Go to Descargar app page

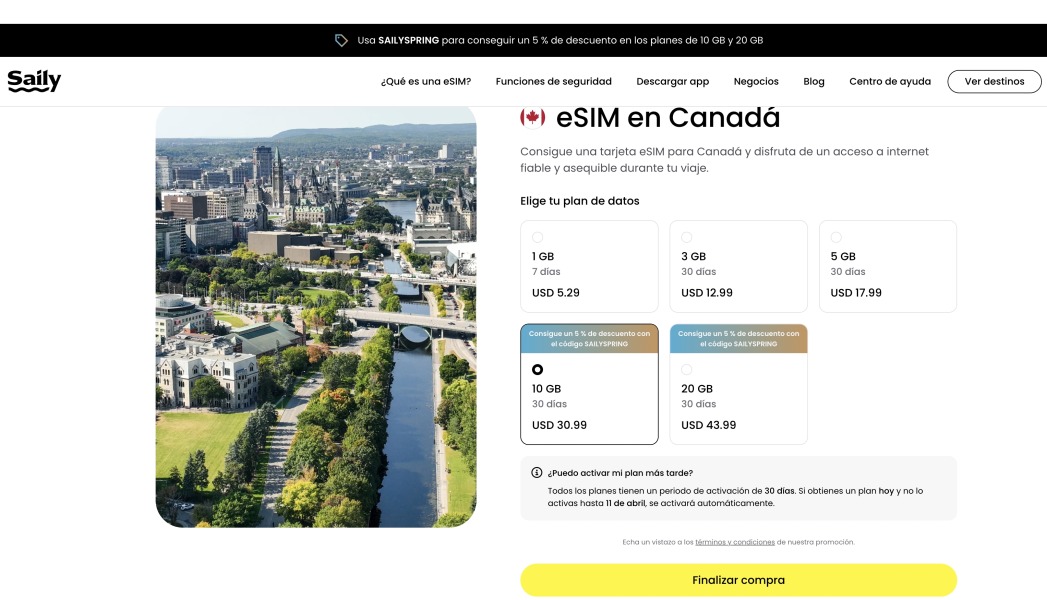(x=672, y=81)
